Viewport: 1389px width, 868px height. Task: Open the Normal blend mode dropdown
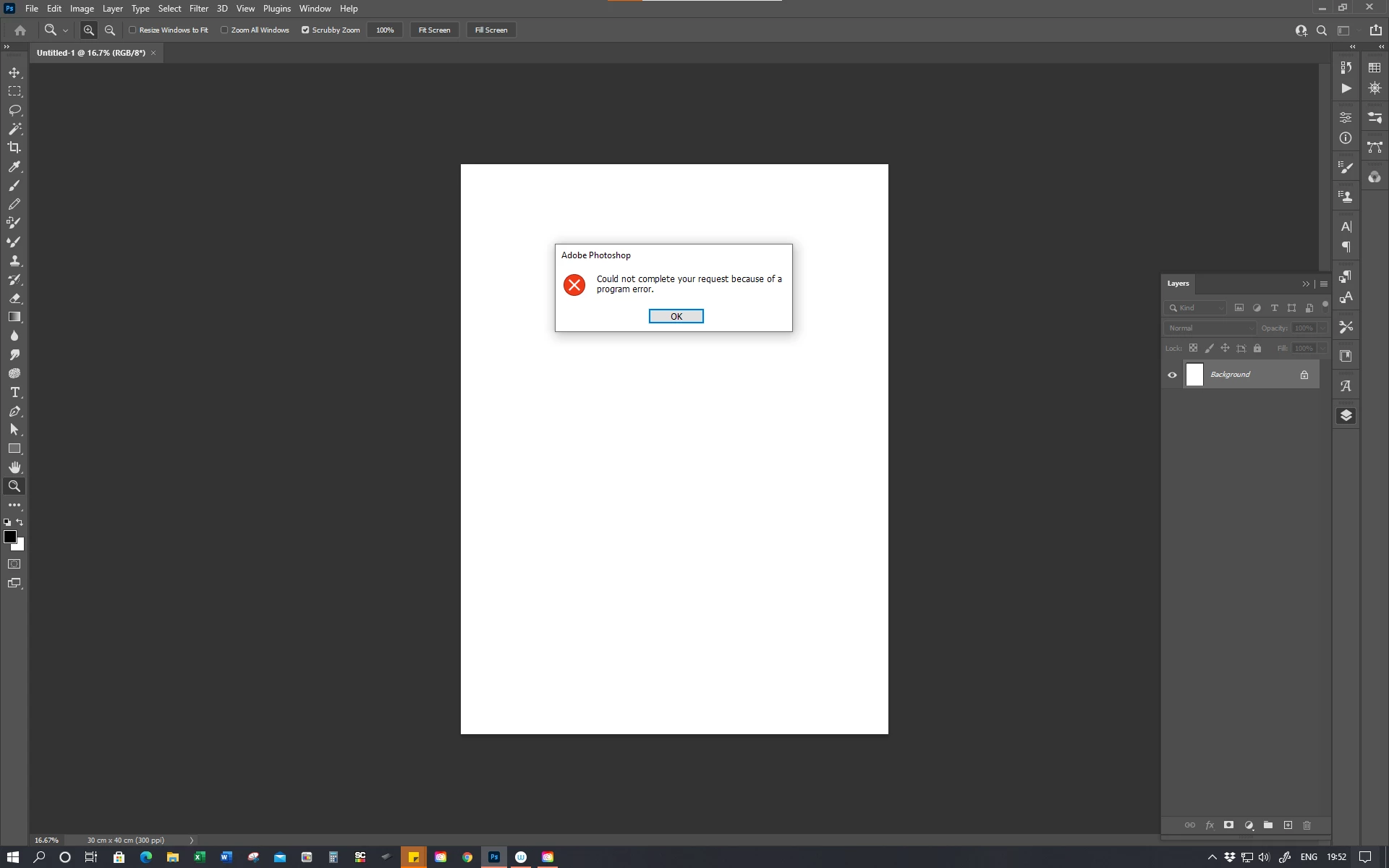1210,328
